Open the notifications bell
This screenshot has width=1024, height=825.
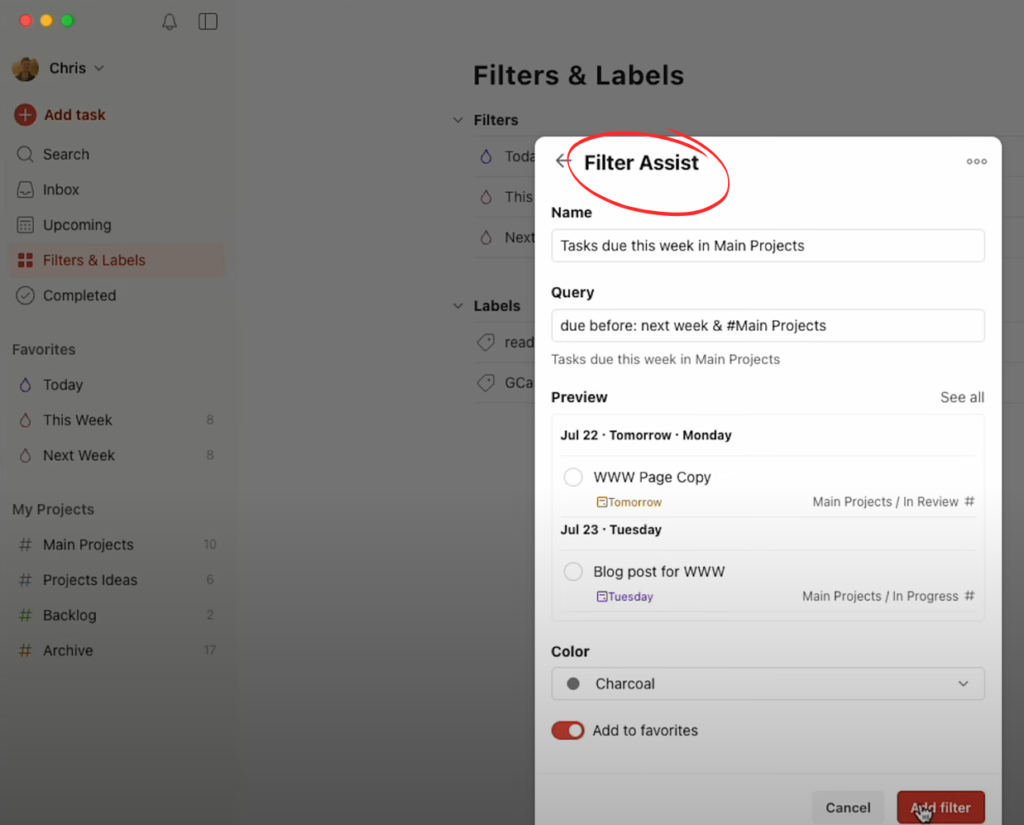[169, 22]
